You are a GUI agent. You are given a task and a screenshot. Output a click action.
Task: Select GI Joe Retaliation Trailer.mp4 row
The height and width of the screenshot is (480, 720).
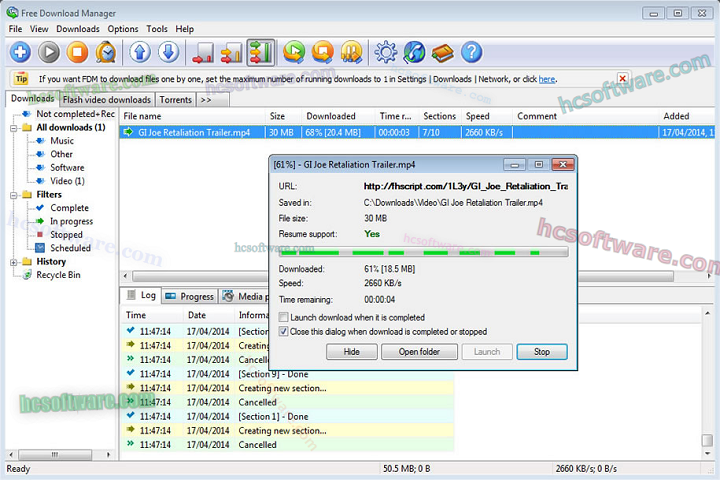[417, 133]
